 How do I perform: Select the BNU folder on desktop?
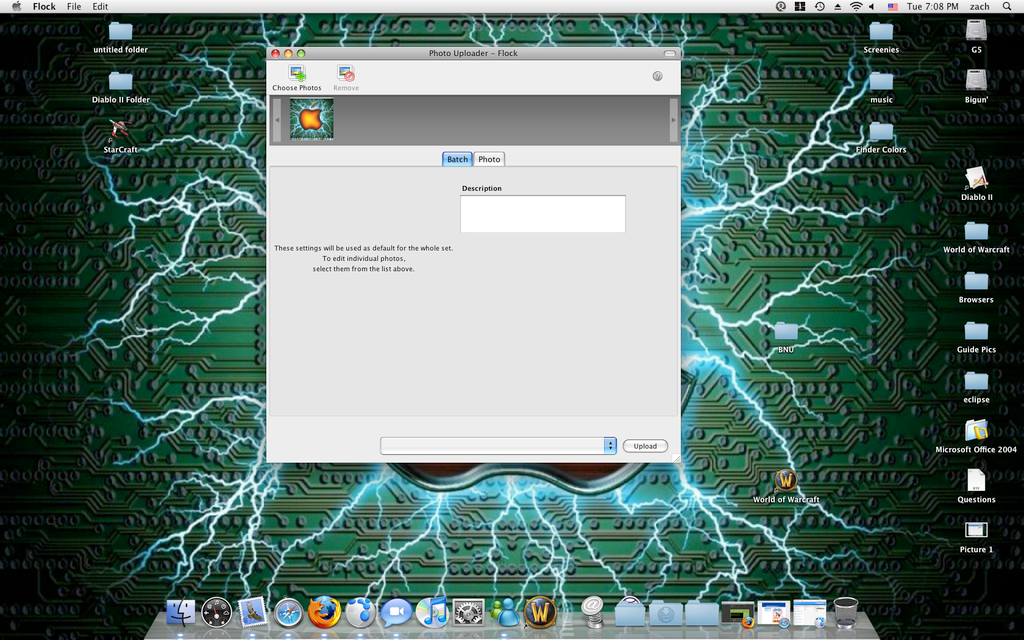[786, 337]
